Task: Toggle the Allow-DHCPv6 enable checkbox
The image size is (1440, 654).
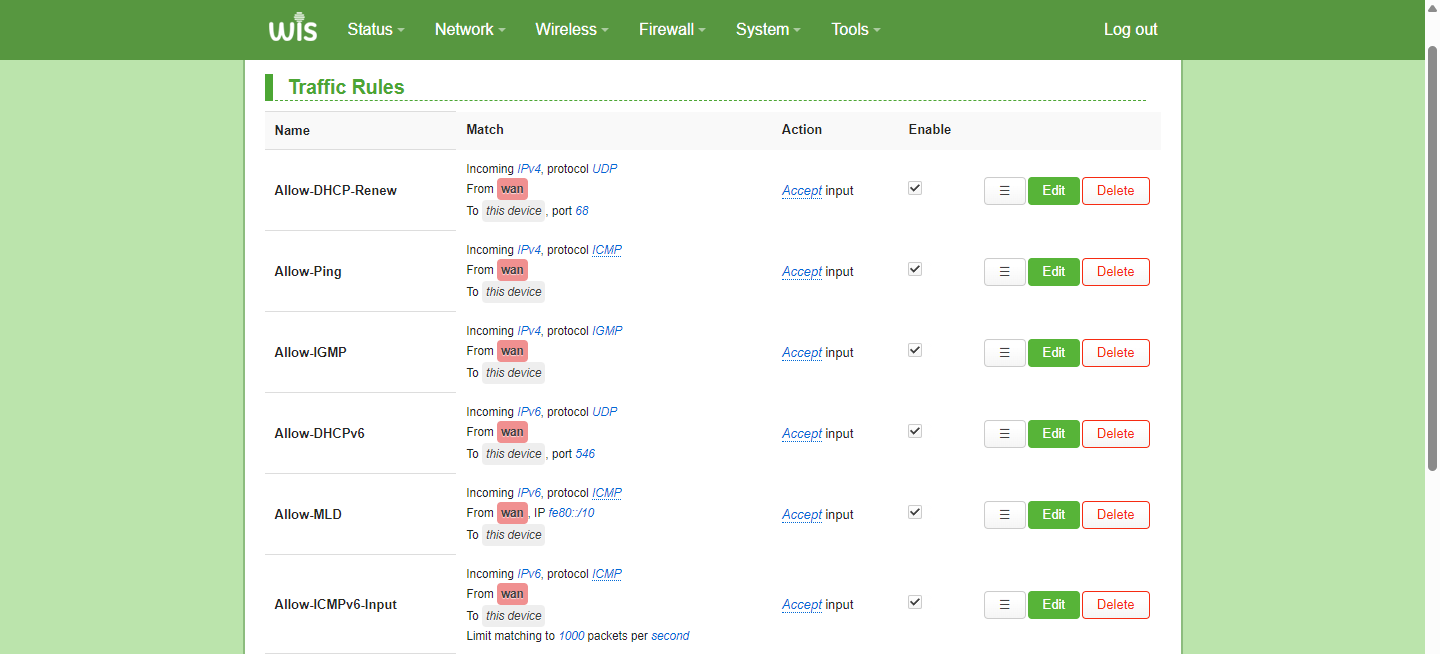Action: 915,431
